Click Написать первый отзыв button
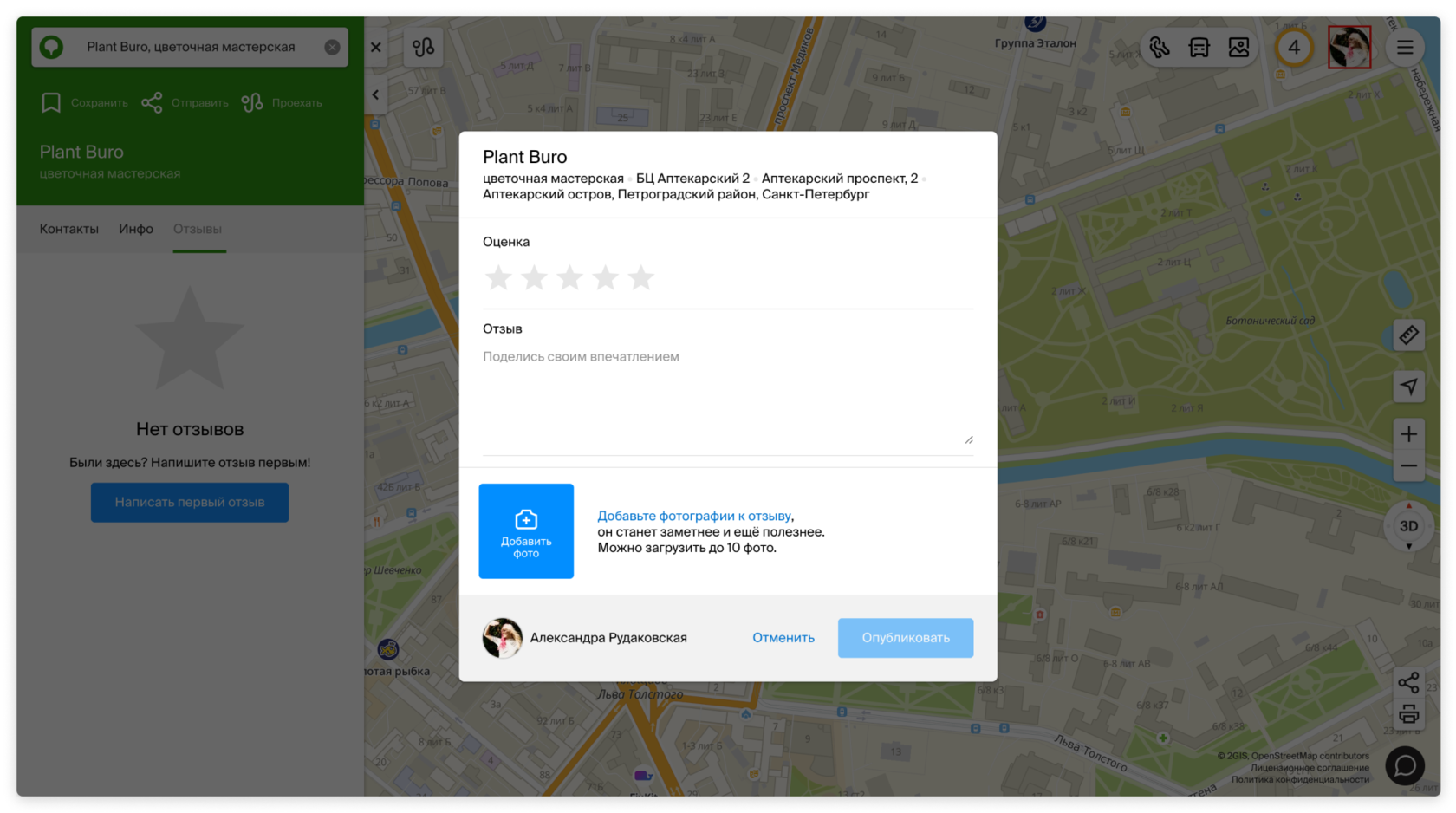Viewport: 1456px width, 813px height. [x=190, y=503]
